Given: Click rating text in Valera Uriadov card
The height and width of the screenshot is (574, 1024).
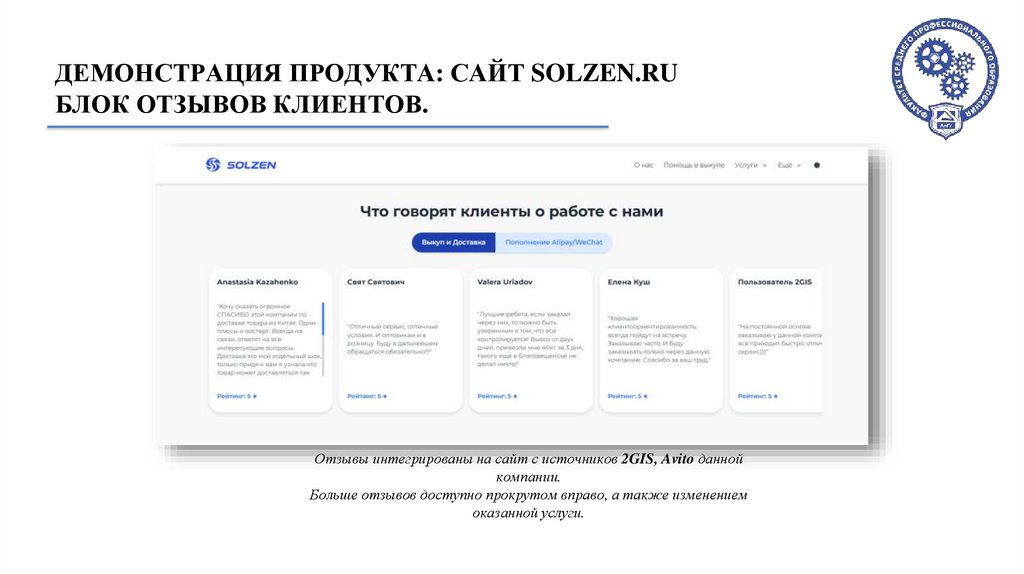Looking at the screenshot, I should click(497, 396).
